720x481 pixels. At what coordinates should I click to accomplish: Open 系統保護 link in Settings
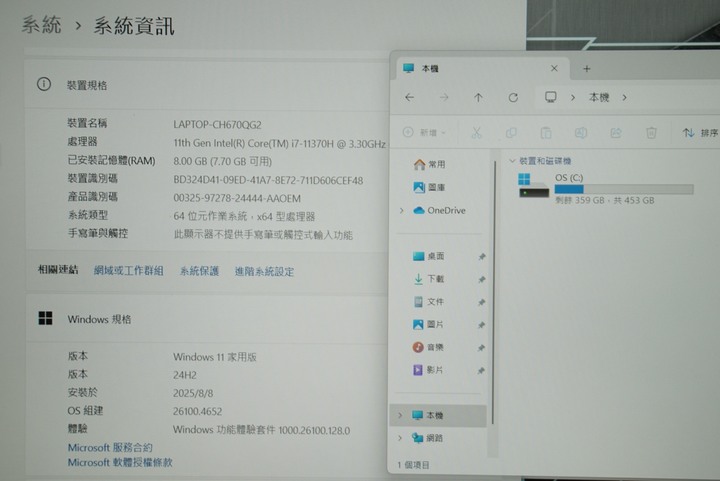click(199, 271)
